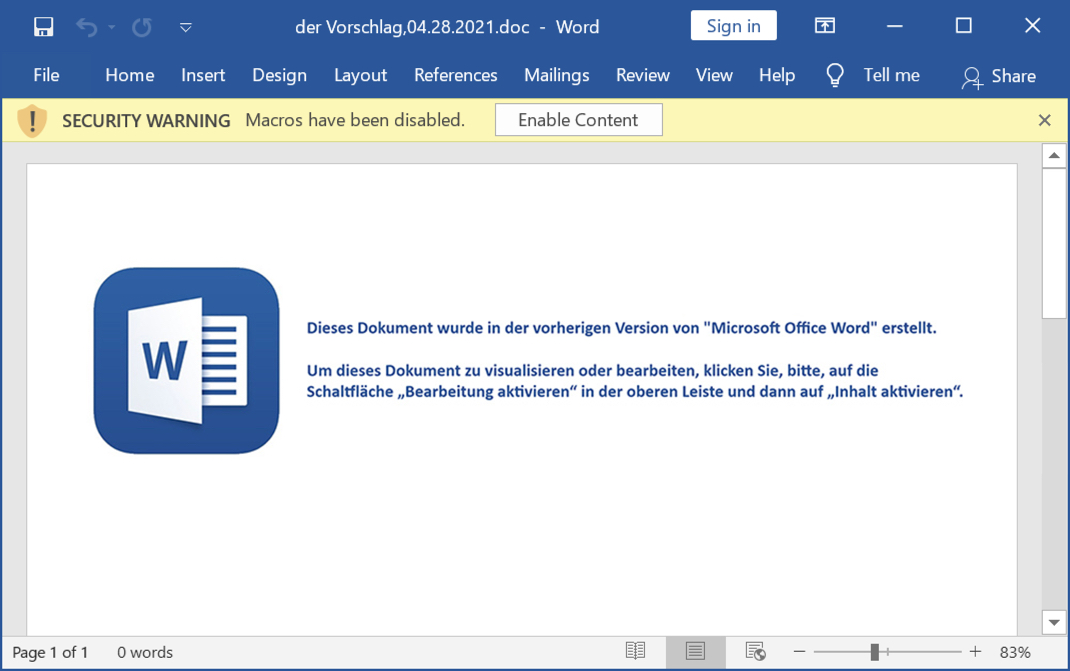This screenshot has height=671, width=1070.
Task: Click the 83% zoom level
Action: click(x=1015, y=653)
